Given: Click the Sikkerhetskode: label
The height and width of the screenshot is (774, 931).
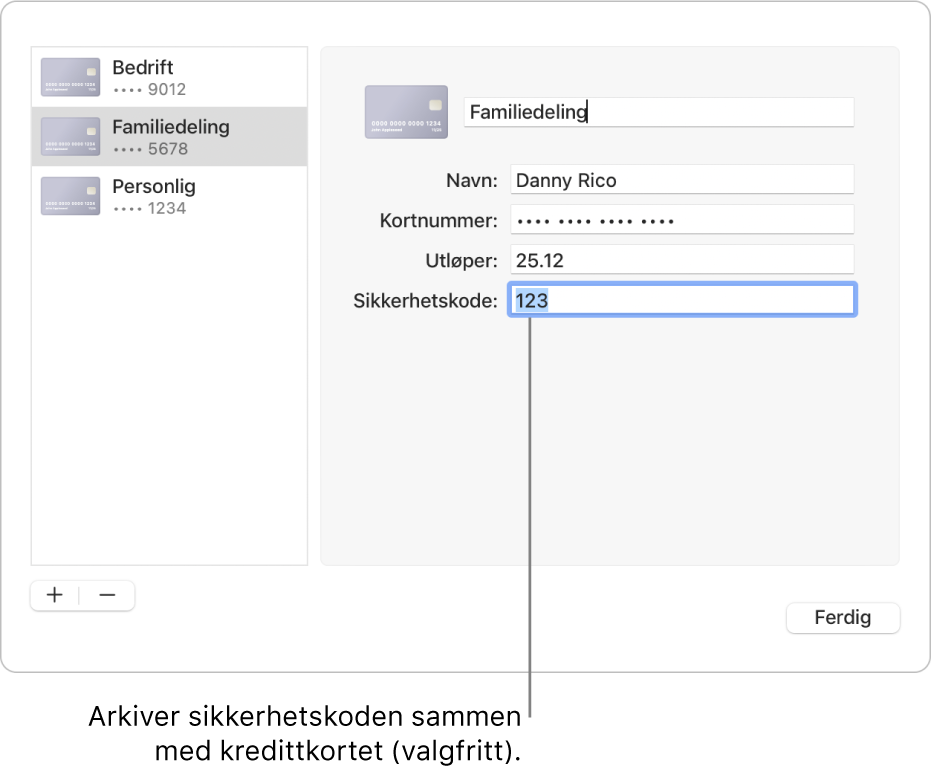Looking at the screenshot, I should pyautogui.click(x=425, y=301).
